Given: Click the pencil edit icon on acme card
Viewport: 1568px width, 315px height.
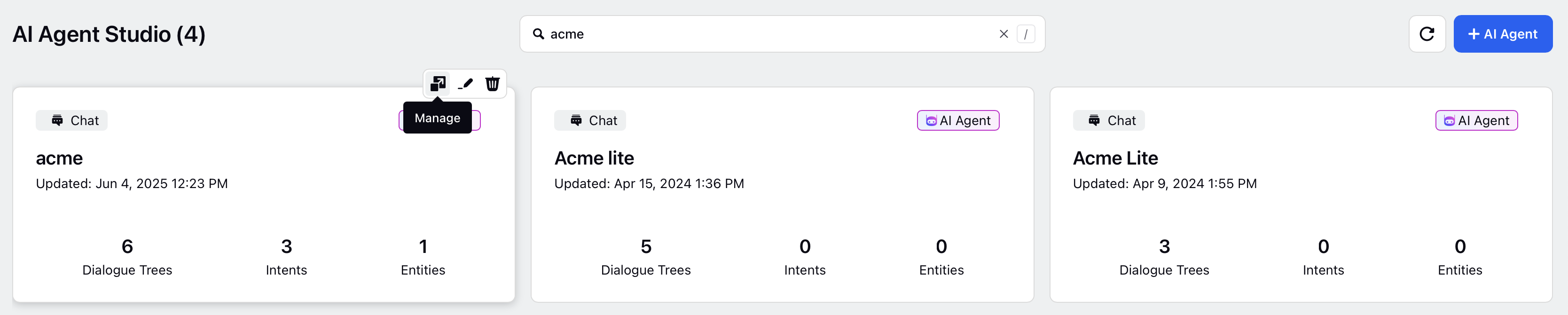Looking at the screenshot, I should (x=466, y=84).
